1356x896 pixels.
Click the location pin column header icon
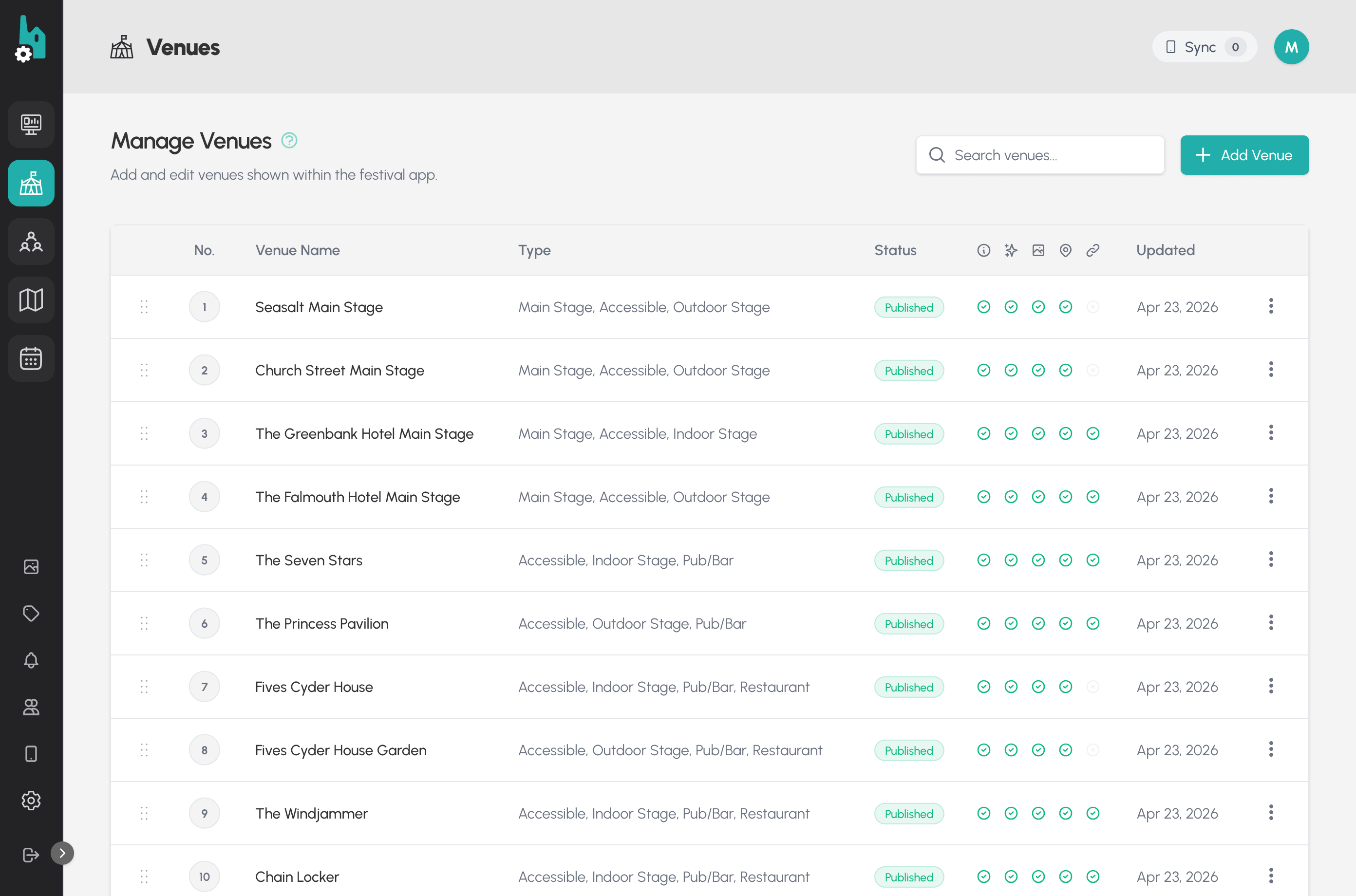[1065, 250]
